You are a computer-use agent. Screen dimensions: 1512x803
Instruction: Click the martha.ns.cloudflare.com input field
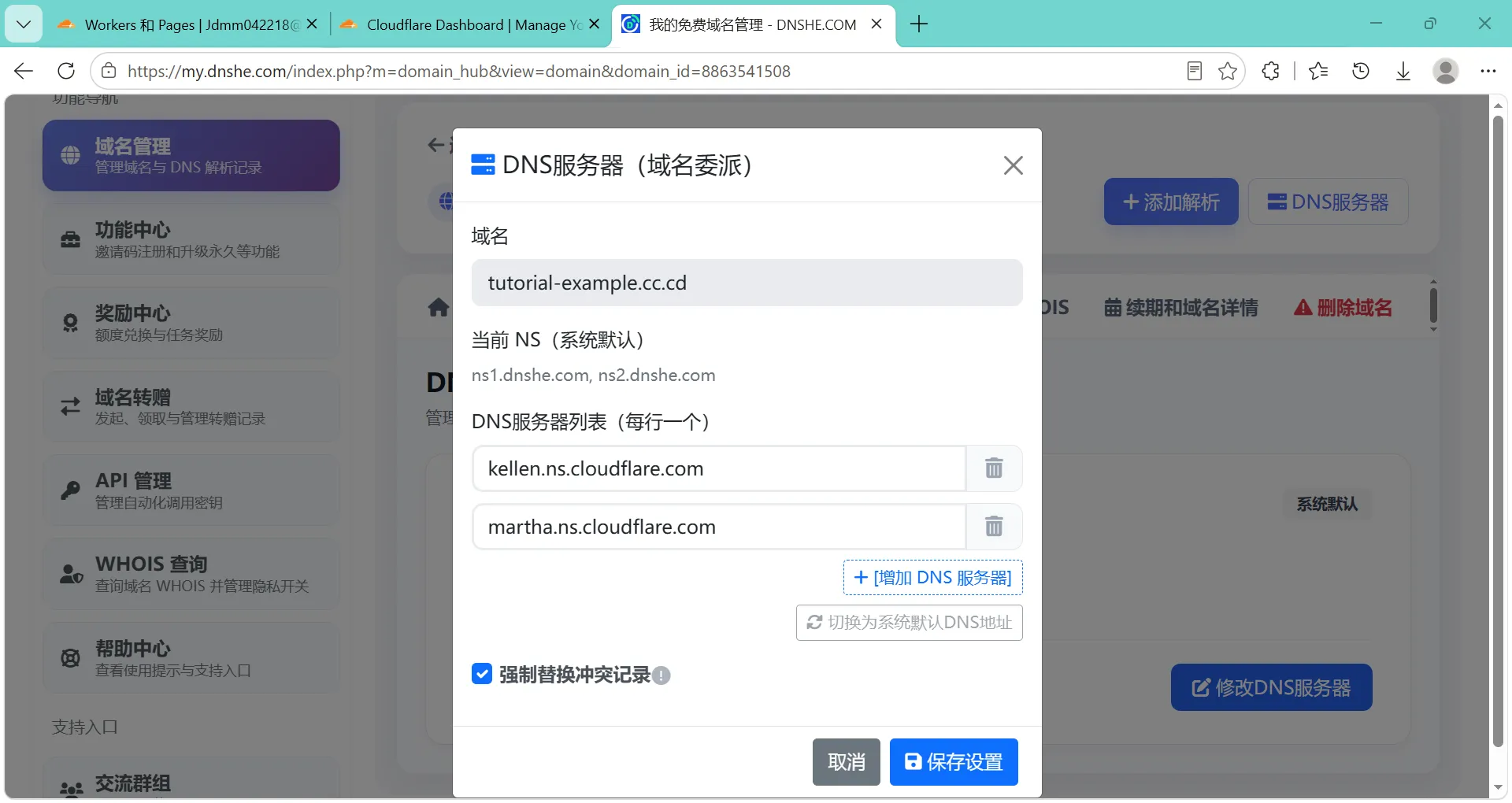tap(719, 527)
